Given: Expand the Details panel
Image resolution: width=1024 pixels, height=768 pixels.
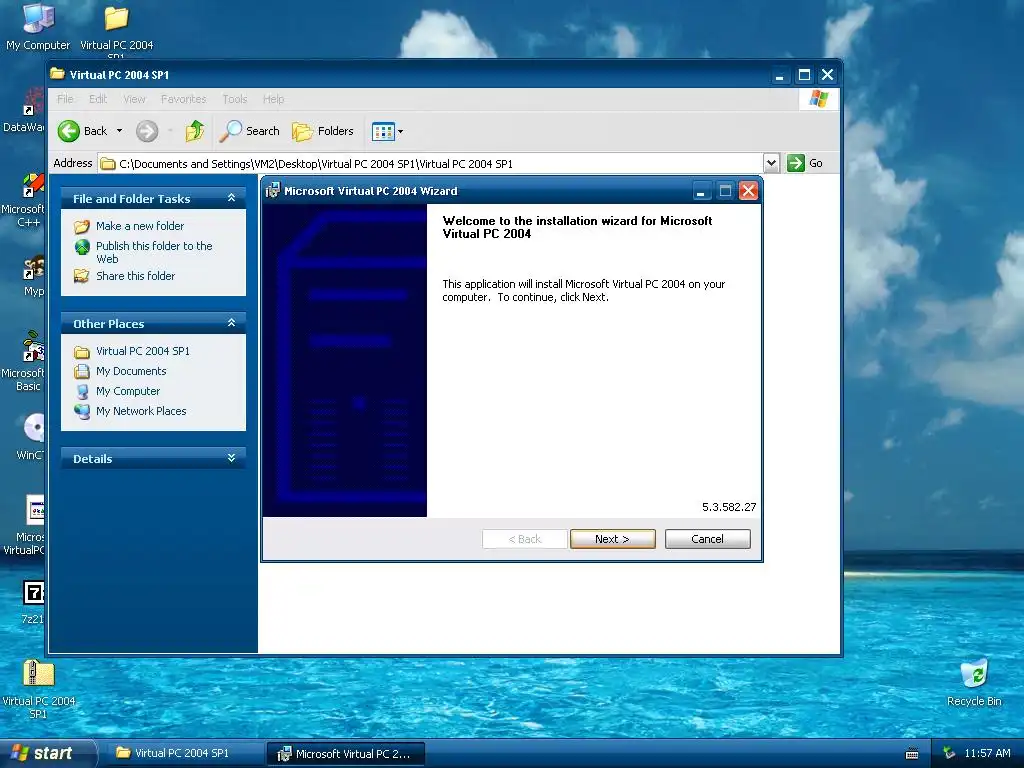Looking at the screenshot, I should [x=231, y=458].
